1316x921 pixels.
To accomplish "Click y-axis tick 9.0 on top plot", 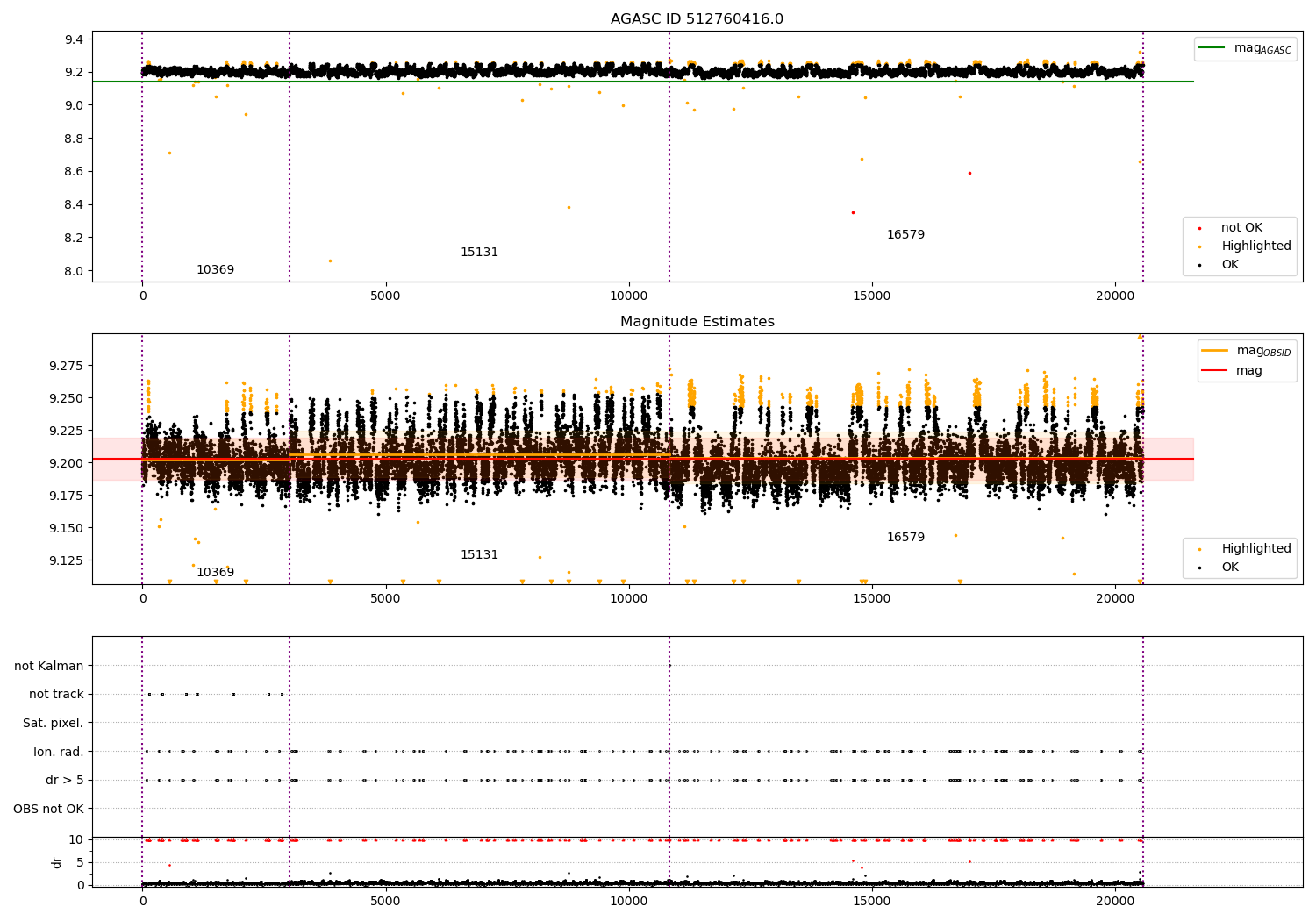I will point(75,105).
